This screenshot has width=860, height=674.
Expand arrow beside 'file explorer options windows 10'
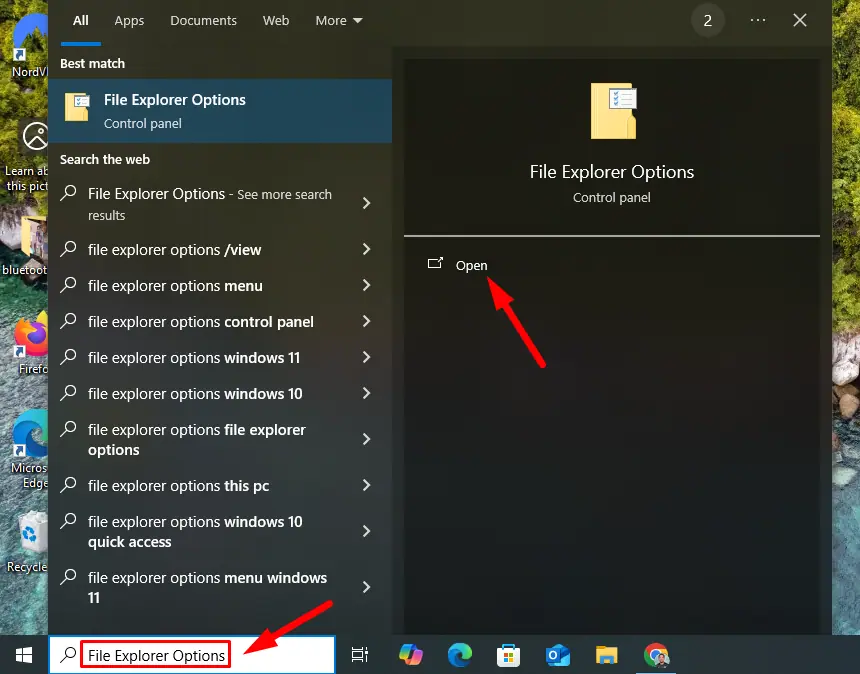coord(366,393)
